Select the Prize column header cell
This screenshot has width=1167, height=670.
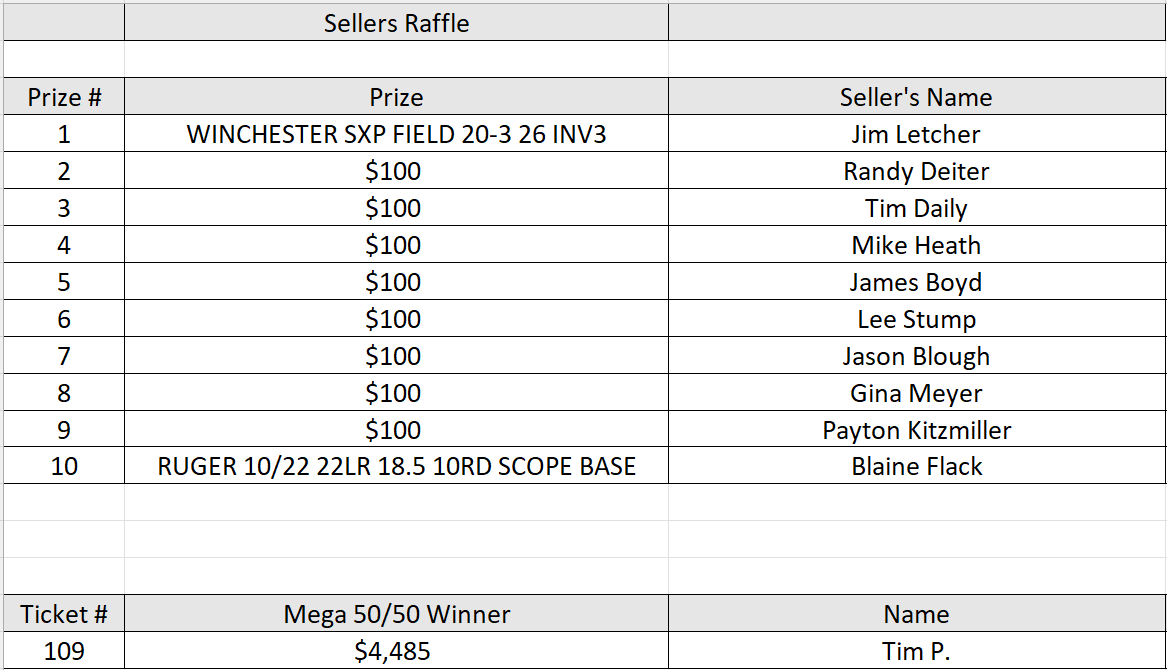point(396,97)
